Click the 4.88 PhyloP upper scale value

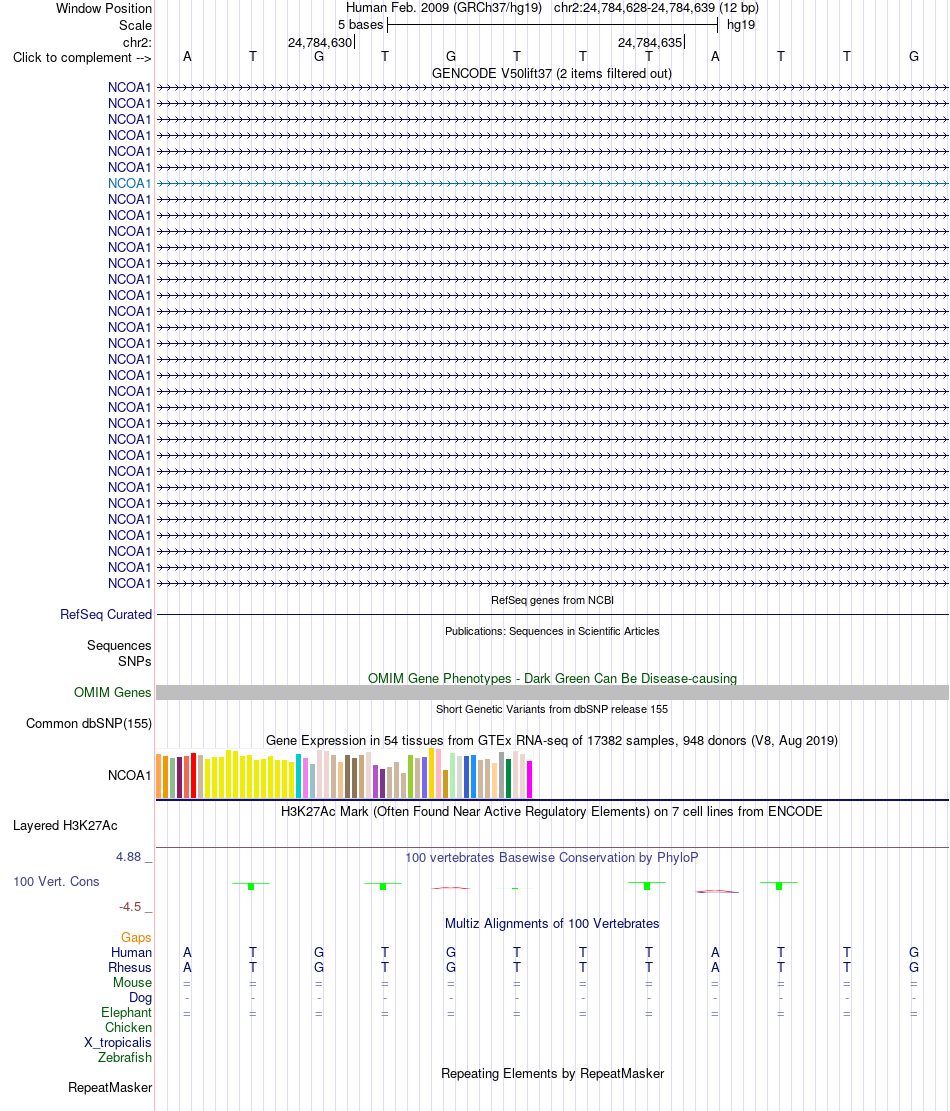pos(129,857)
